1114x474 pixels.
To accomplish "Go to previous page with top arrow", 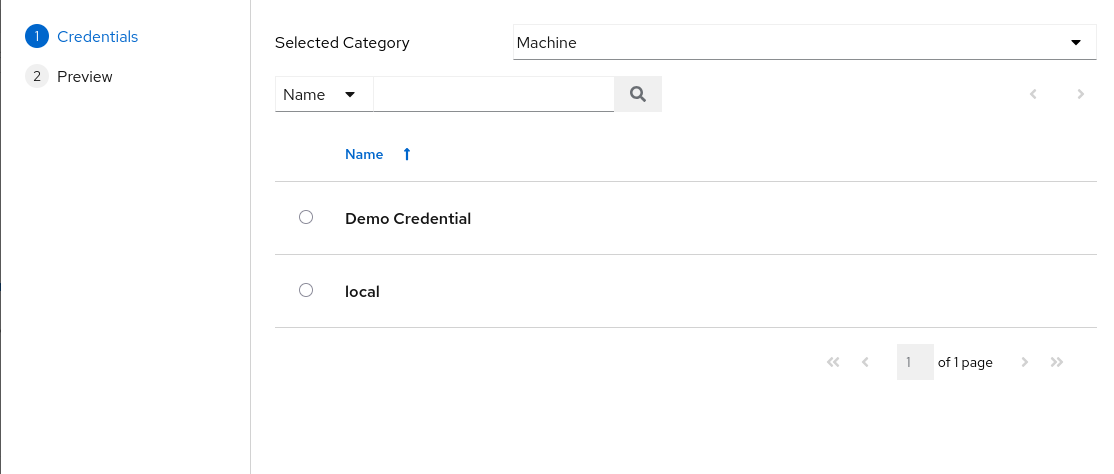I will pos(1033,94).
